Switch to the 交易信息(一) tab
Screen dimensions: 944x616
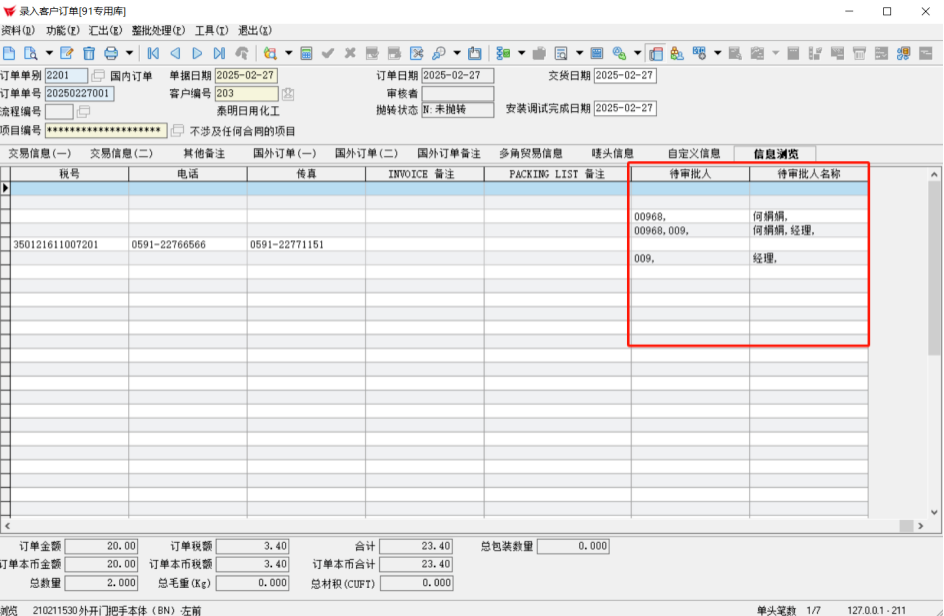coord(40,154)
